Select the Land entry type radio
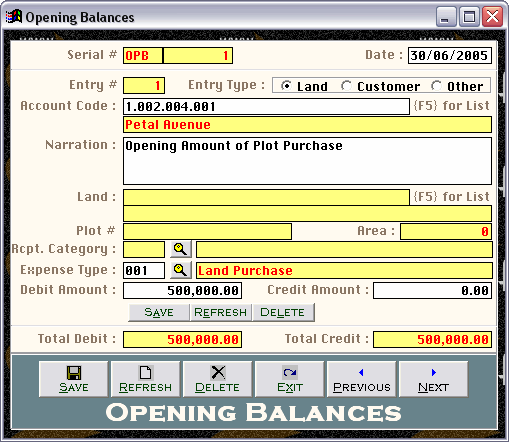 [286, 86]
